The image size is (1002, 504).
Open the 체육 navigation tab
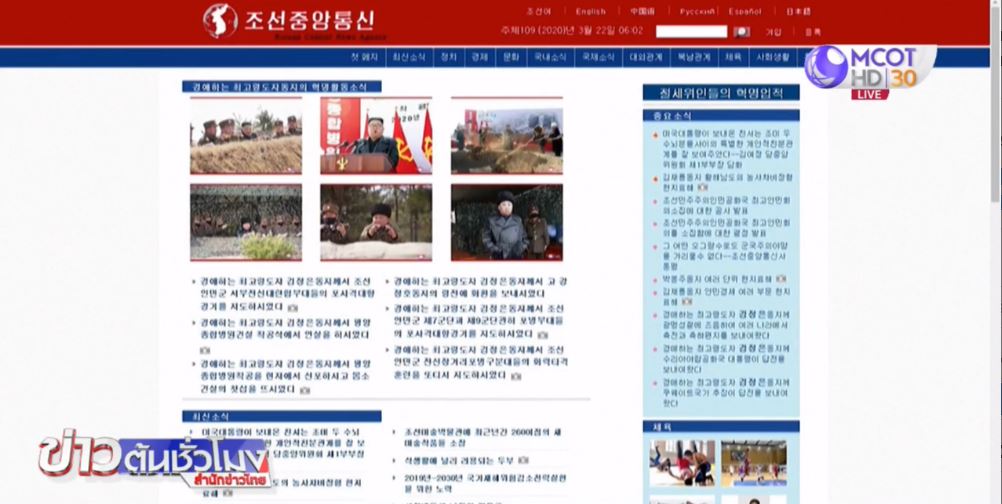733,58
